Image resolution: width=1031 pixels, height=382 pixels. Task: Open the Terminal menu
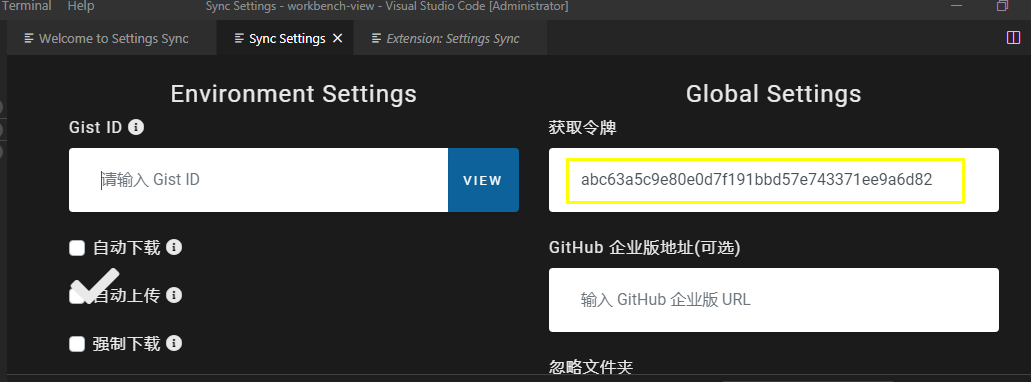click(27, 6)
